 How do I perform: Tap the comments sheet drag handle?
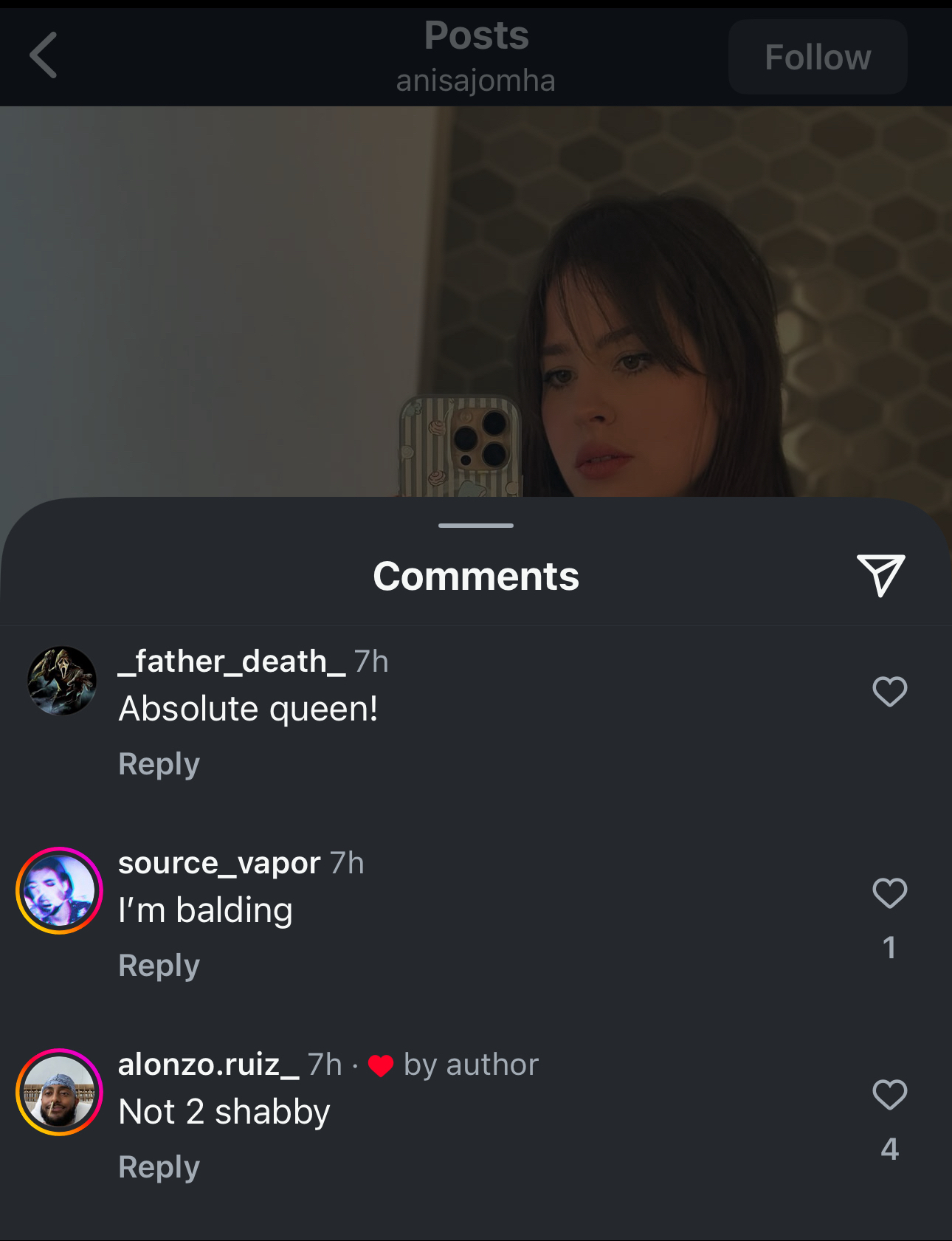tap(476, 526)
